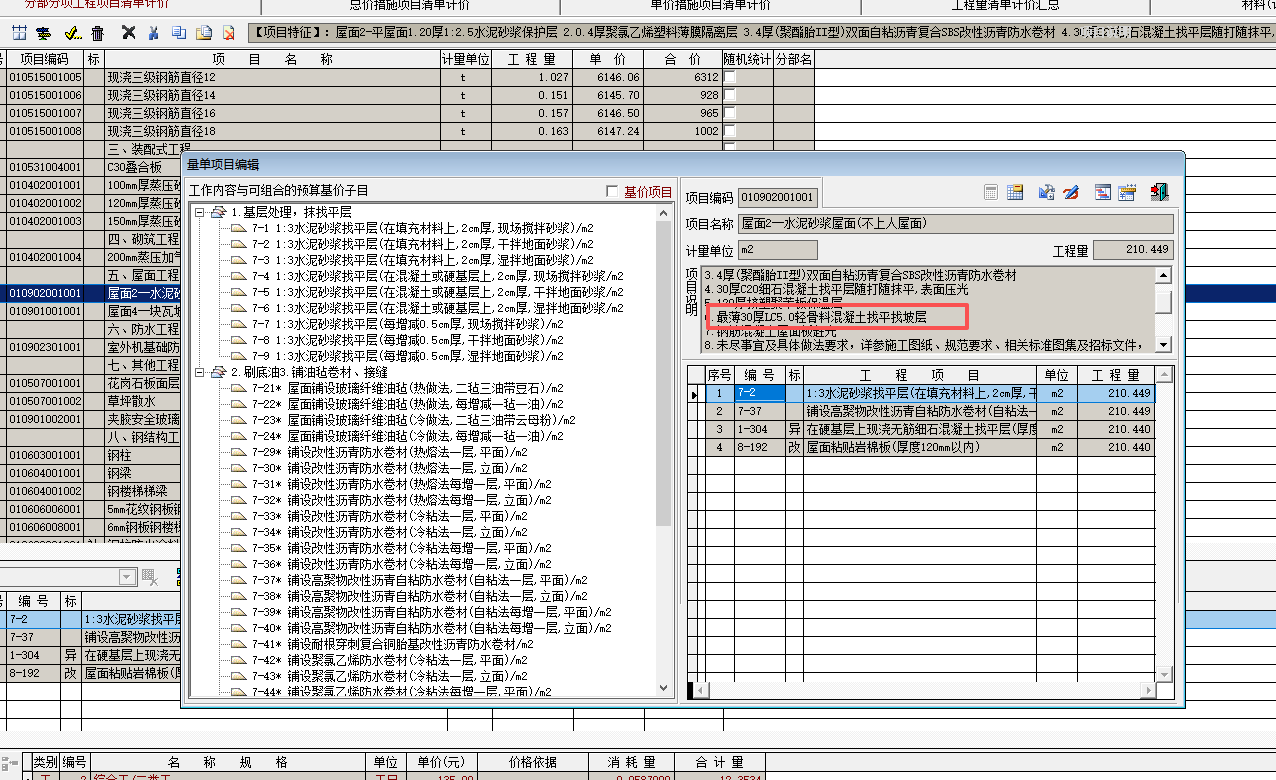Click the drawing triangle icon in dialog
The image size is (1276, 780).
click(x=1047, y=192)
